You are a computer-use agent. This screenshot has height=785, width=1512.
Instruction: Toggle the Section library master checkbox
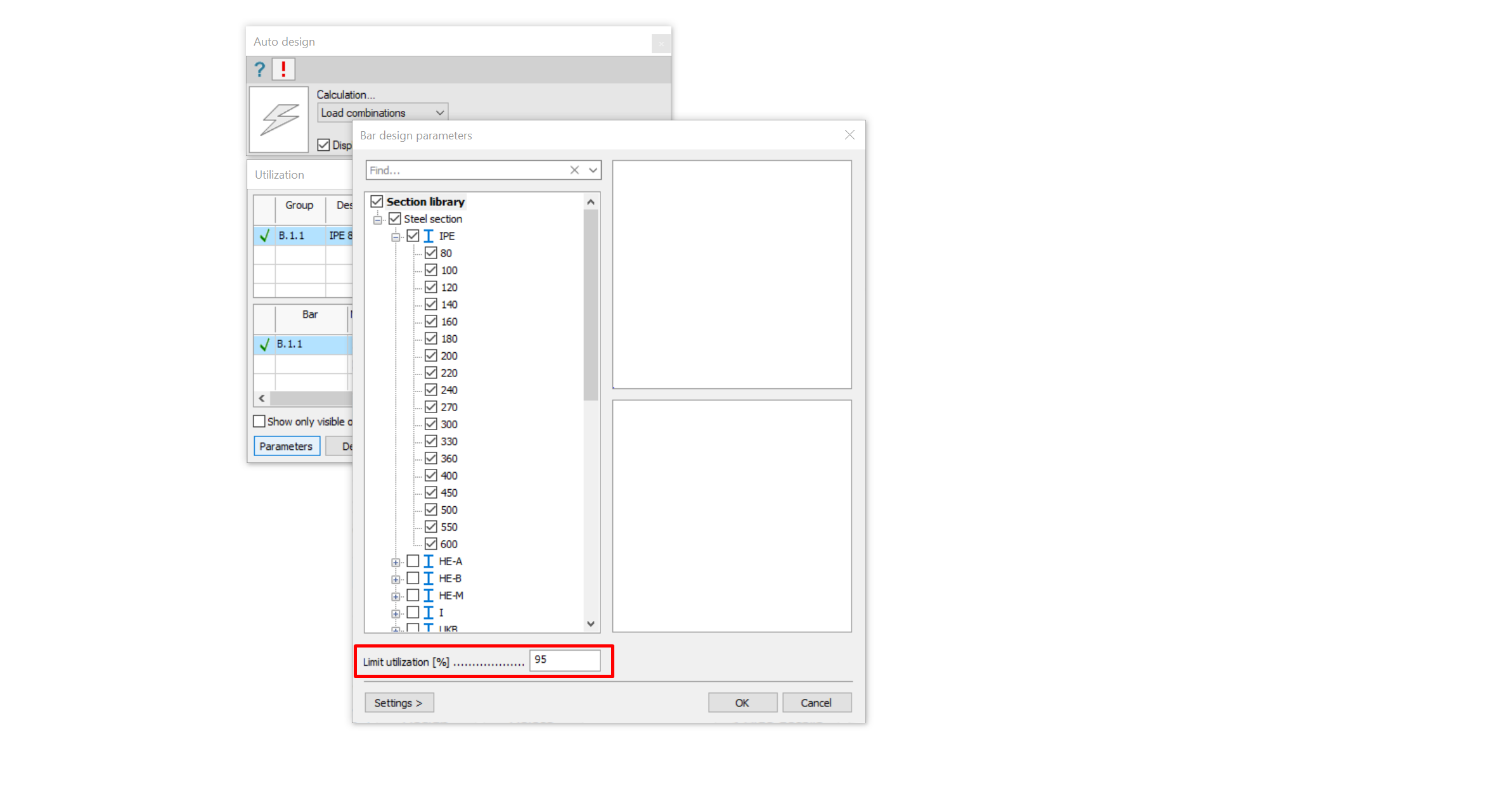(378, 201)
